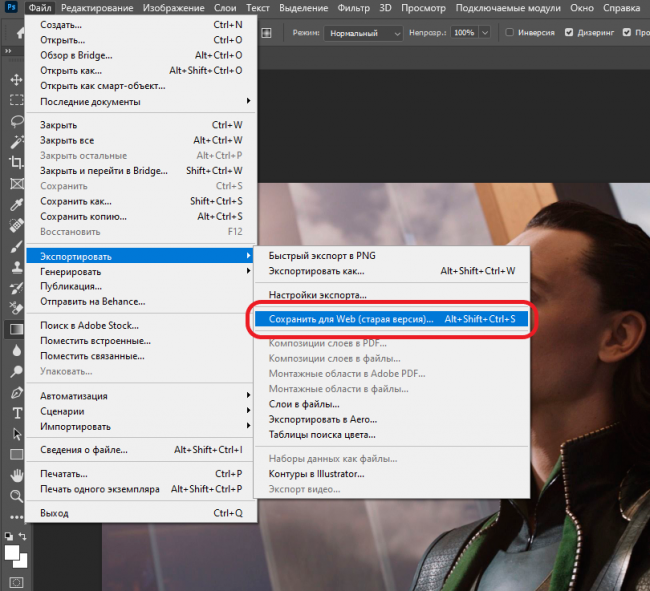Click the background color swatch
This screenshot has width=650, height=591.
(x=22, y=562)
